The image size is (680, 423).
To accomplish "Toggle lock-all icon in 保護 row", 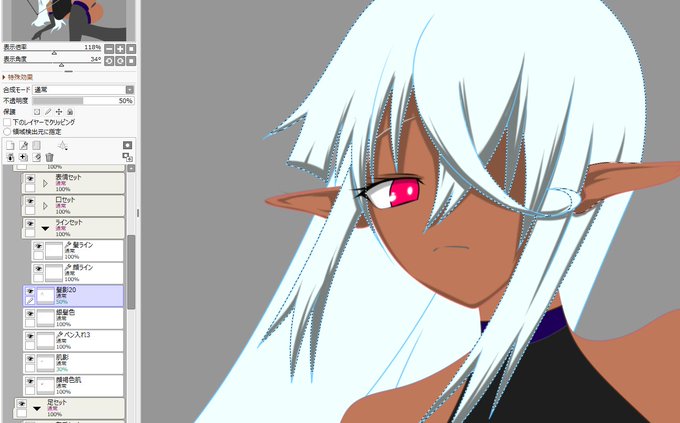I will [x=70, y=112].
